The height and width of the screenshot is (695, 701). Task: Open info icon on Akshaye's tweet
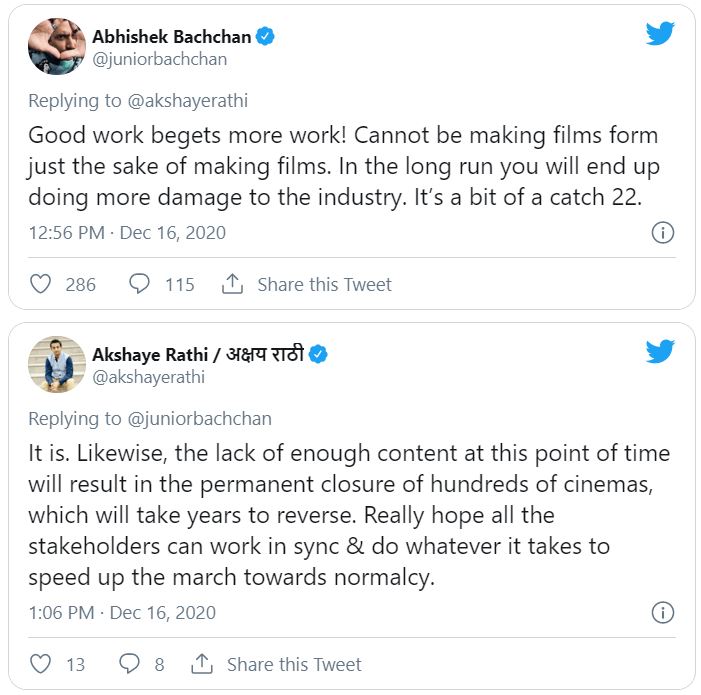(661, 612)
